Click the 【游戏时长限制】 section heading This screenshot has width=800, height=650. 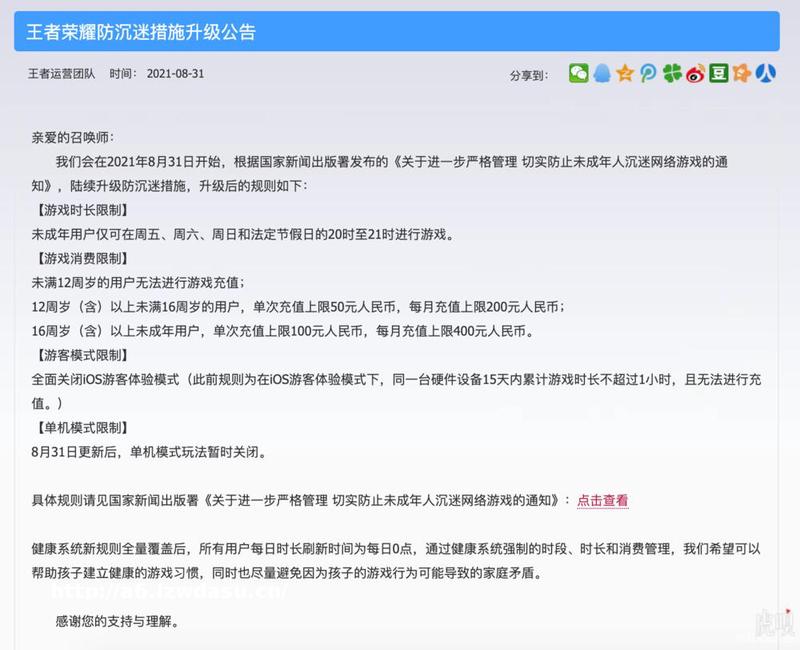82,210
